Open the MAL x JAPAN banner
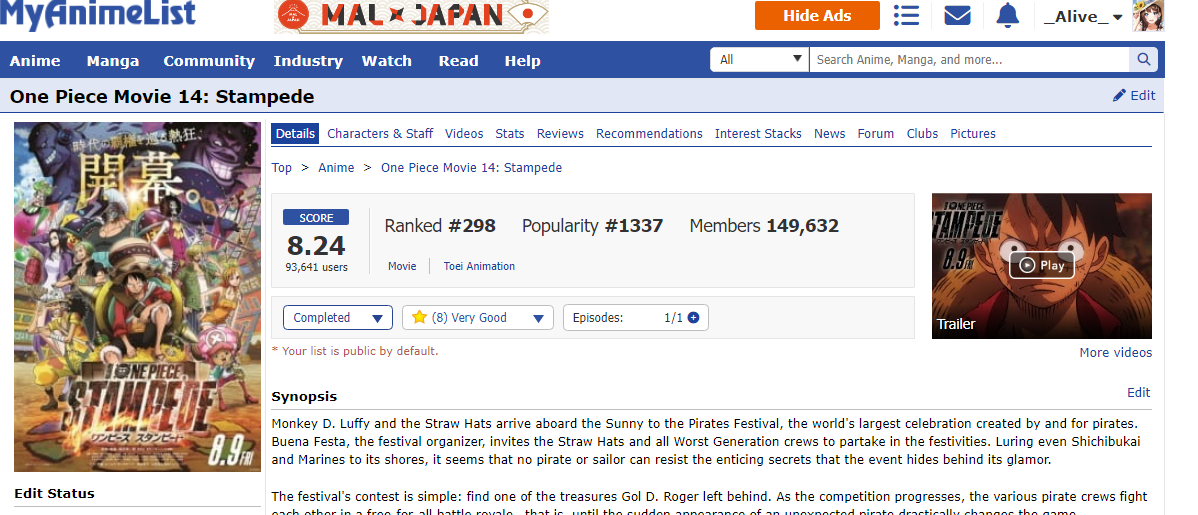This screenshot has height=515, width=1198. [411, 15]
